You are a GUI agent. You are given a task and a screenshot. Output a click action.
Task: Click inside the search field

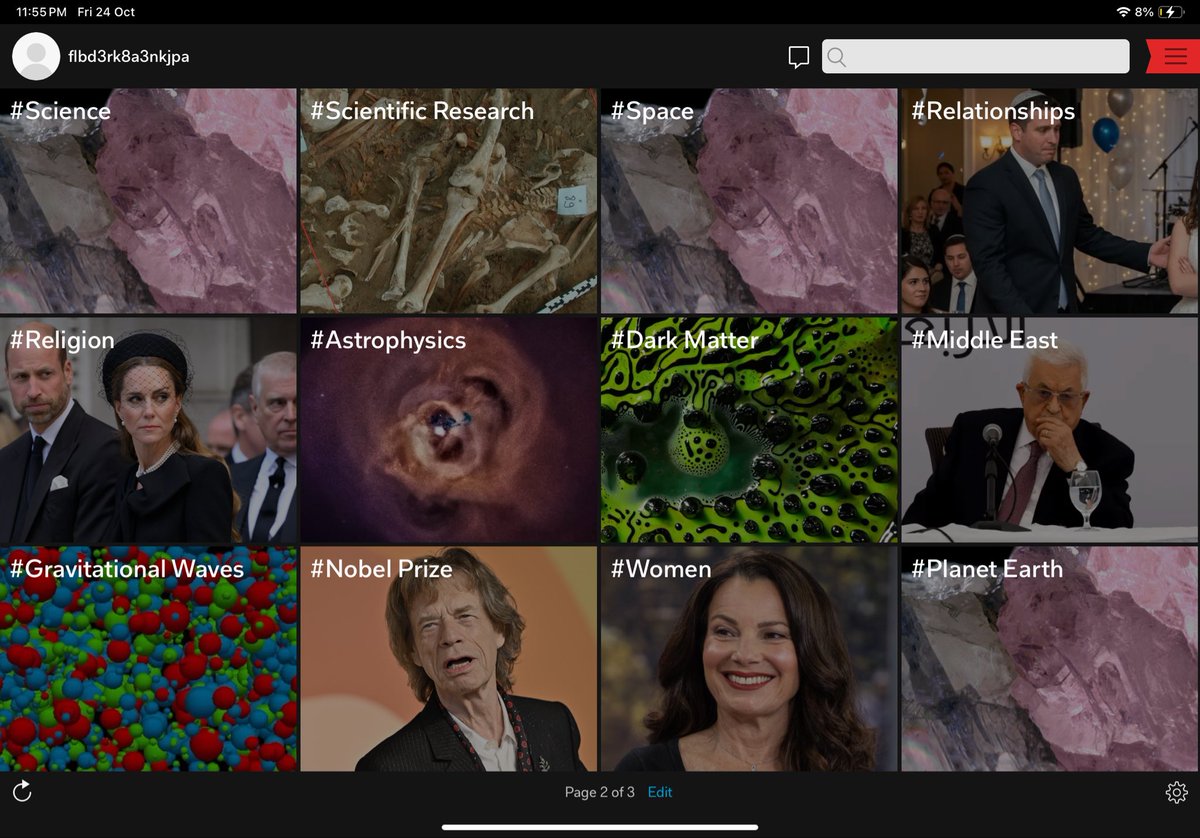tap(976, 57)
